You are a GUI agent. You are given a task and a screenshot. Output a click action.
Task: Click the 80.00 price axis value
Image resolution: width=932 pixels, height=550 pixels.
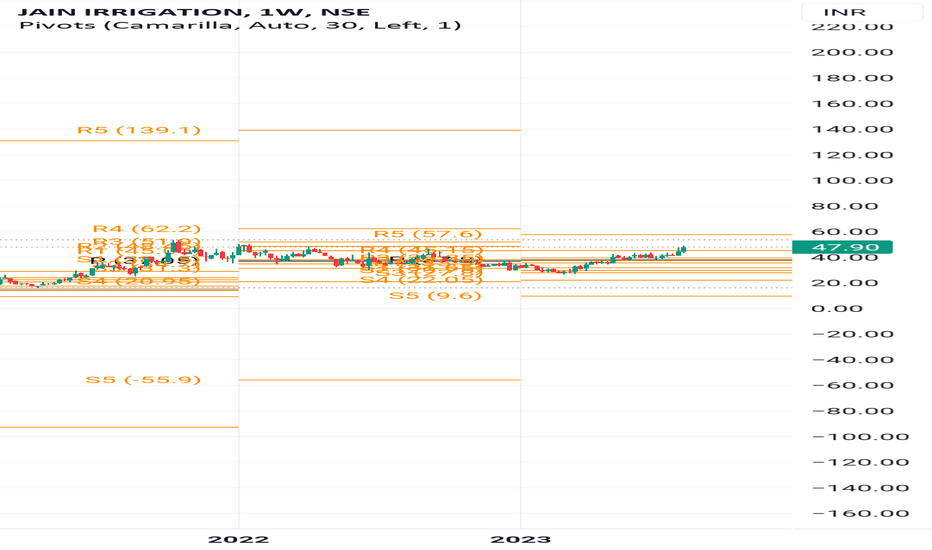click(845, 206)
